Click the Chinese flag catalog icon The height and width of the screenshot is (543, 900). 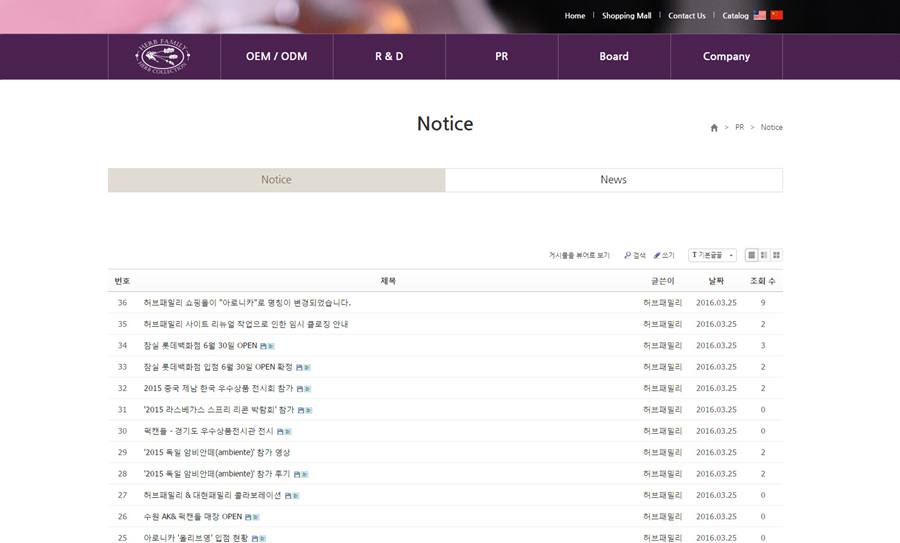point(777,16)
